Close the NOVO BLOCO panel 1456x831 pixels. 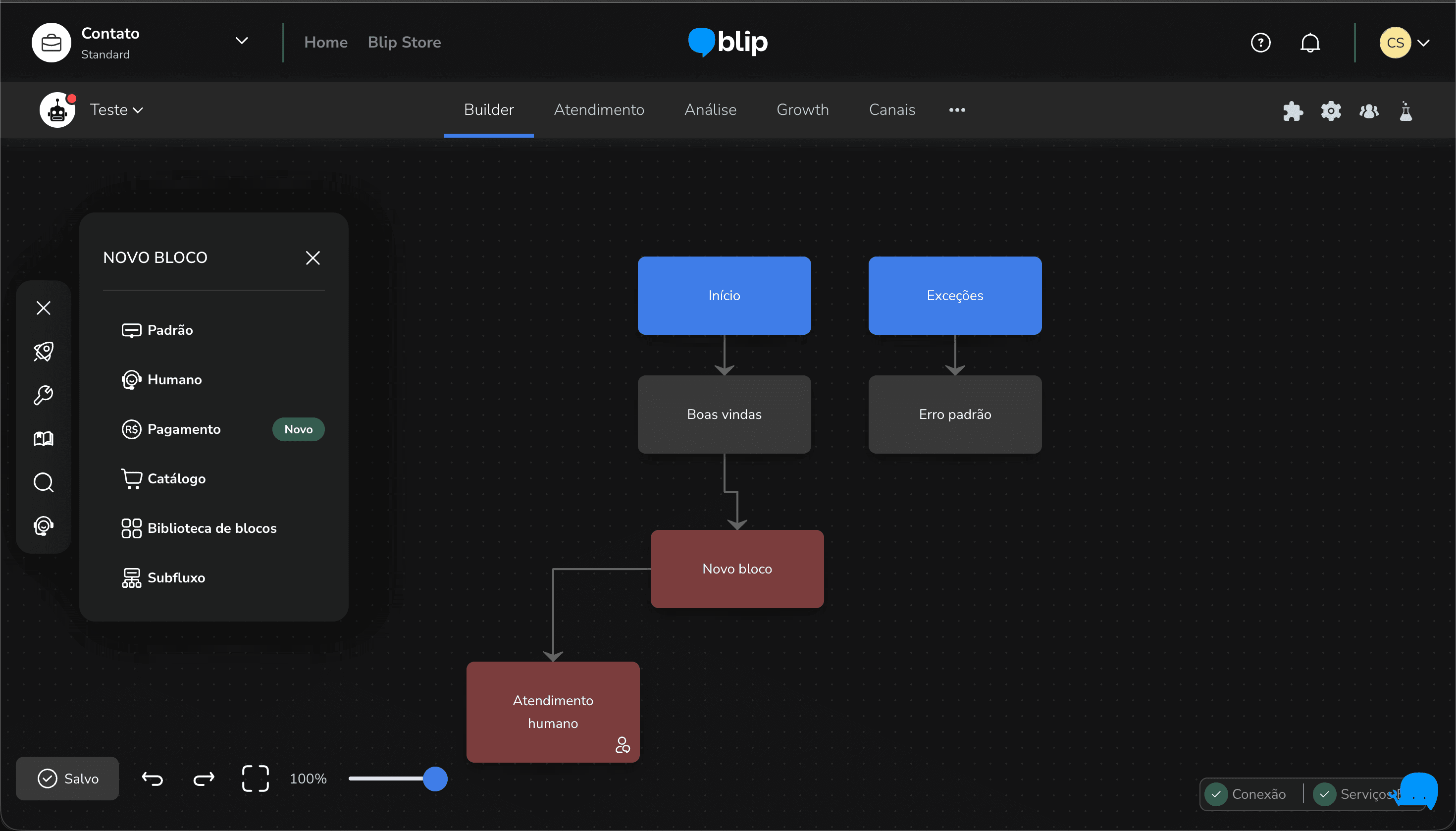(x=313, y=258)
